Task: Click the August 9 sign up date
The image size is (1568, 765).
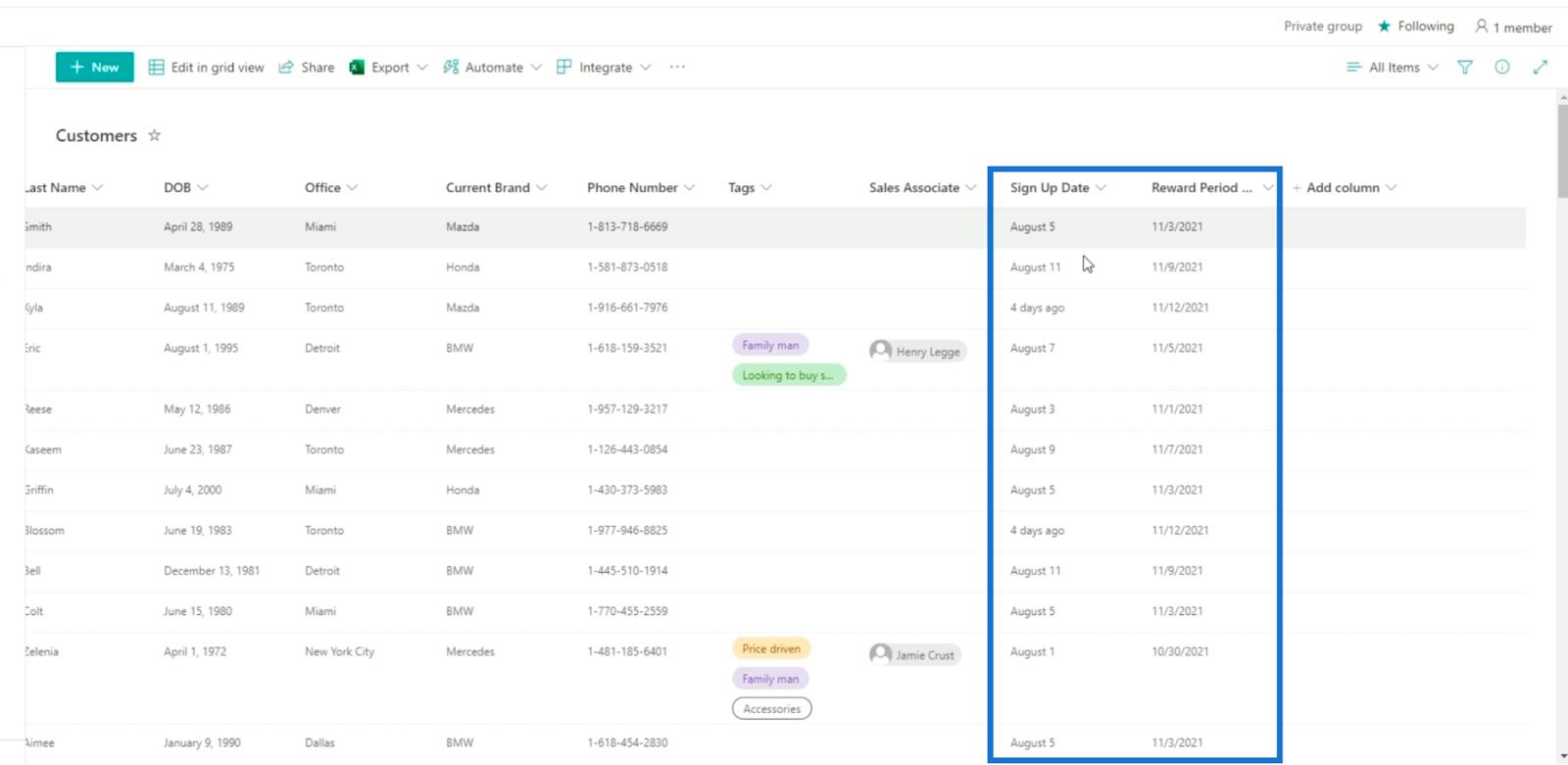Action: point(1032,451)
